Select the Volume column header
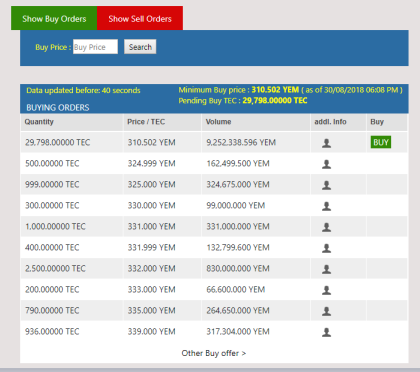 (x=256, y=122)
